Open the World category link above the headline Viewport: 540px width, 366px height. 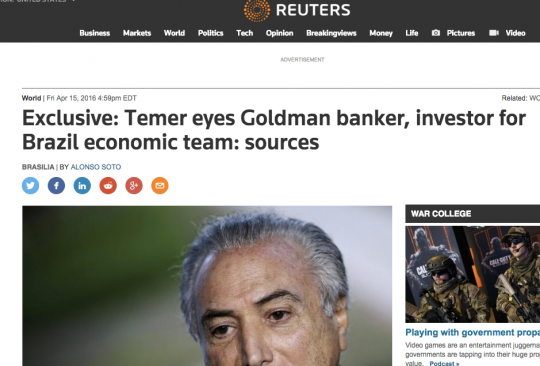31,98
